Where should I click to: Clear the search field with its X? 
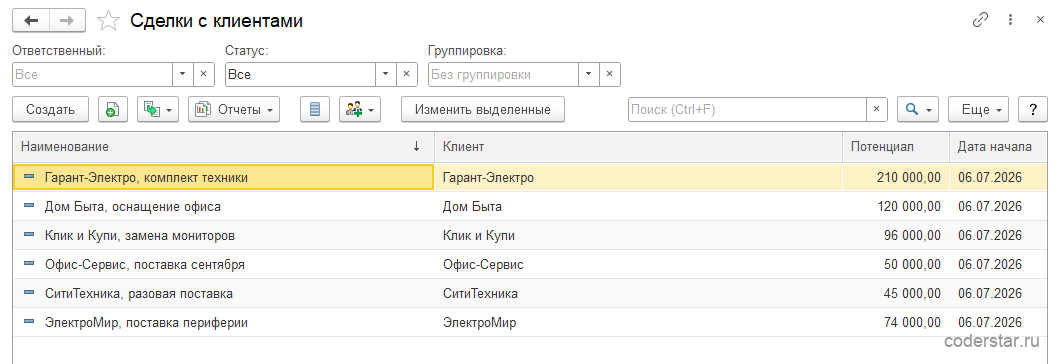pos(876,109)
